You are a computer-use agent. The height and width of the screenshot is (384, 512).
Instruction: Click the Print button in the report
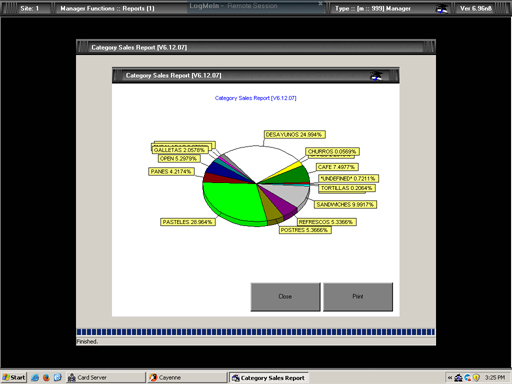(x=358, y=297)
